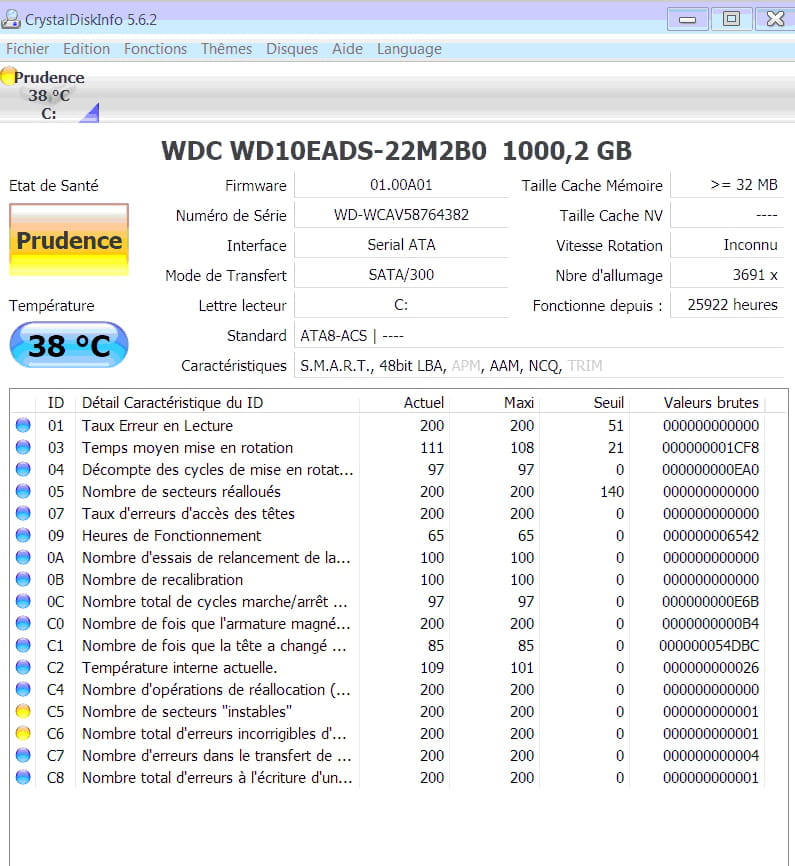This screenshot has width=795, height=866.
Task: Click the blue status icon for row 05
Action: click(x=23, y=492)
